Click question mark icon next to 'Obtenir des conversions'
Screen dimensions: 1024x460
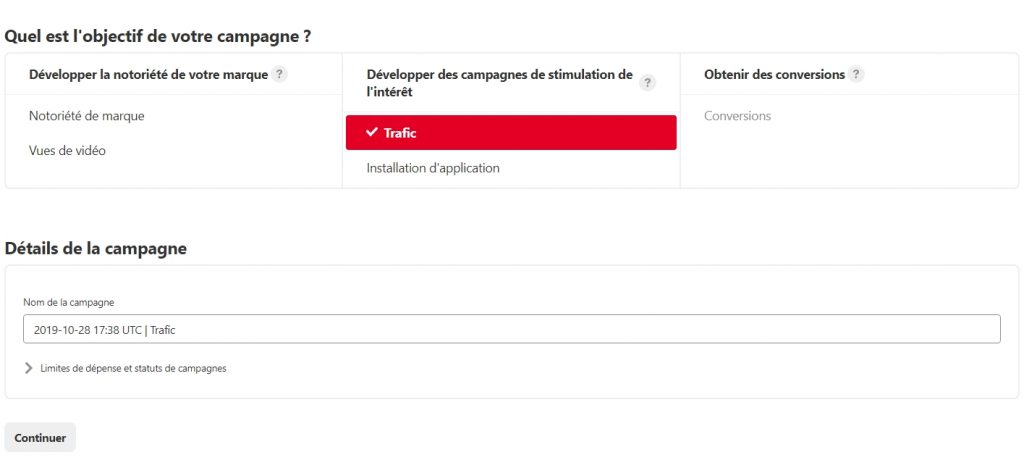(857, 75)
